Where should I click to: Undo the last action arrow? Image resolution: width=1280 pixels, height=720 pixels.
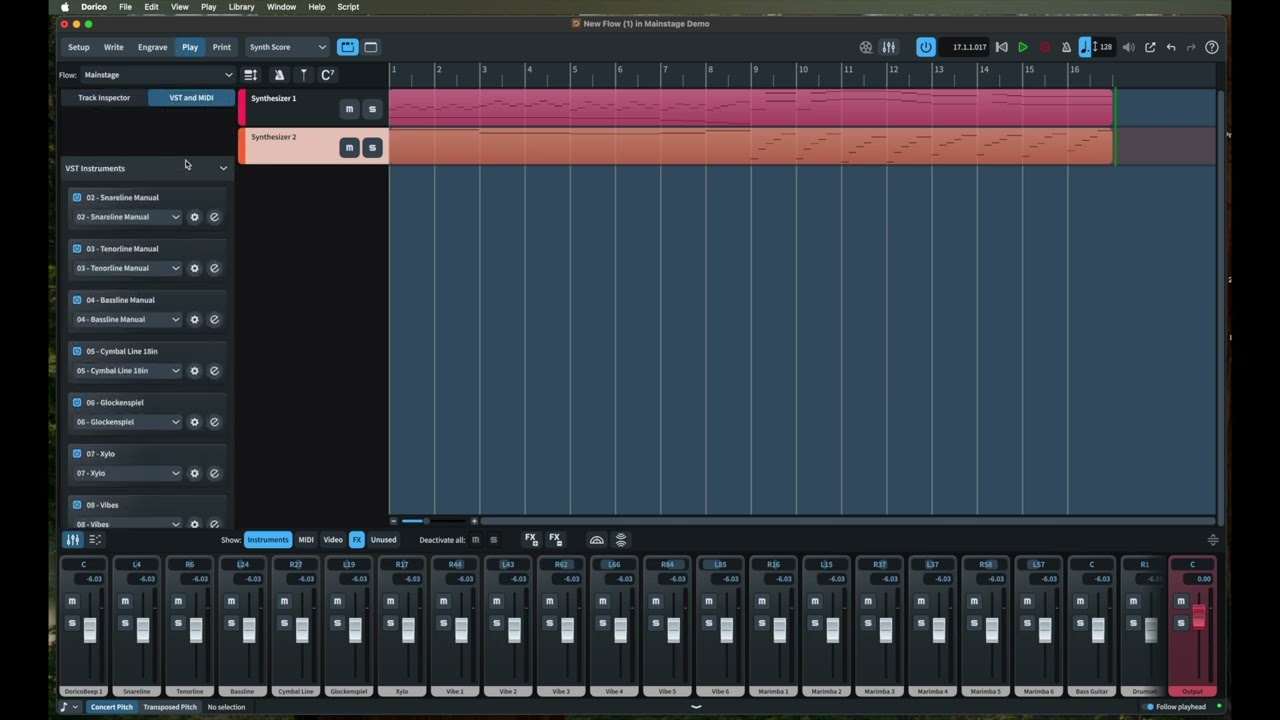[1171, 47]
